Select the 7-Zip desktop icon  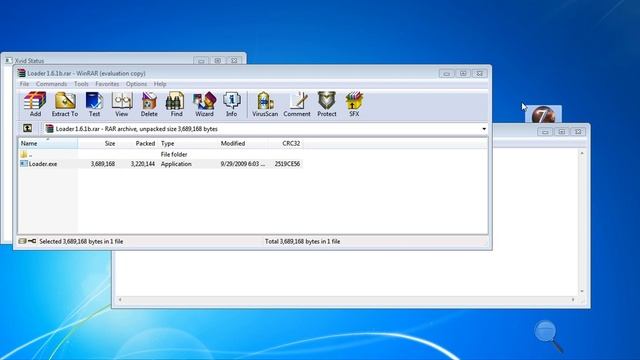[543, 115]
